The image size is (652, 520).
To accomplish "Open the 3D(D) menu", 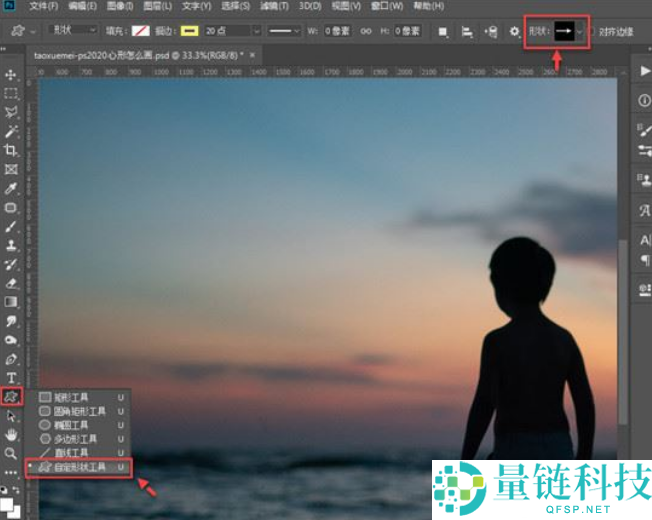I will tap(310, 6).
